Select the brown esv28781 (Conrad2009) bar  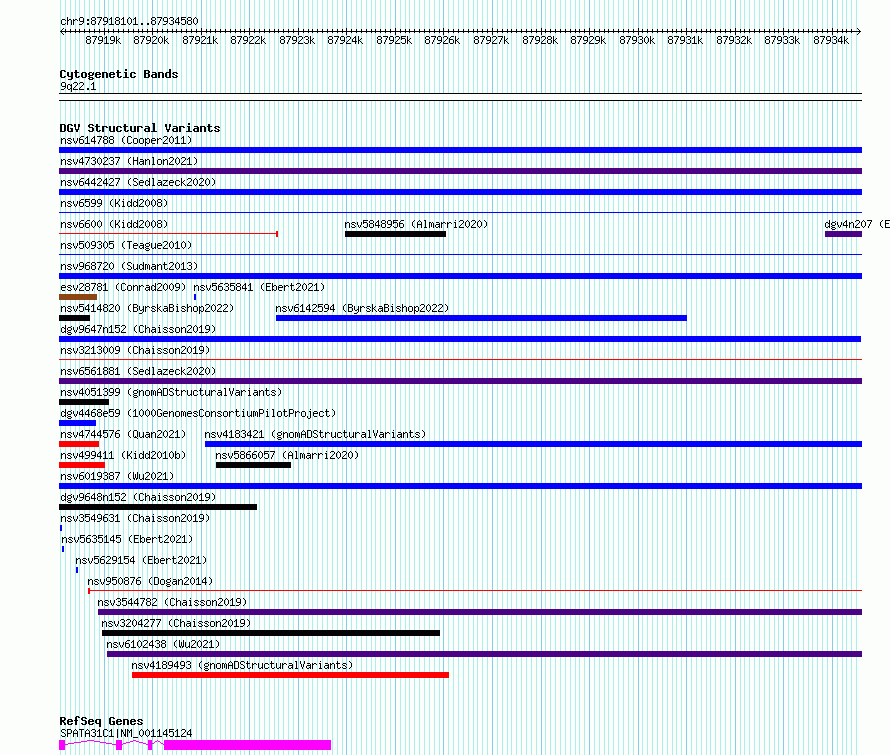[x=78, y=297]
